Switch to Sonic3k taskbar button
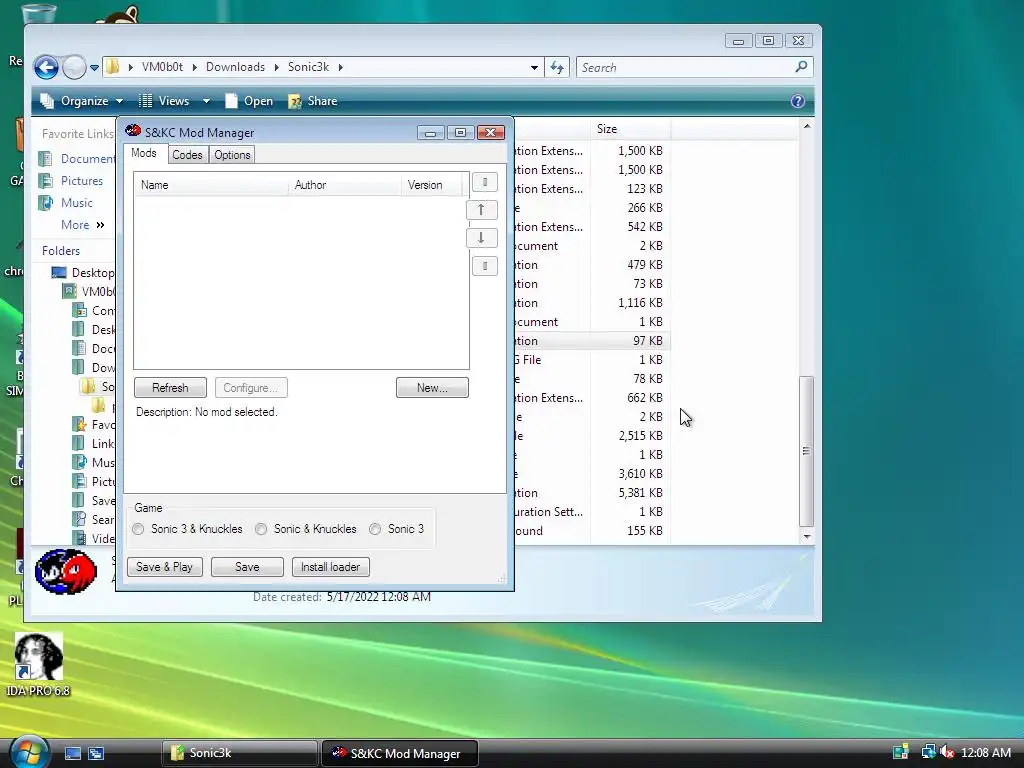Viewport: 1024px width, 768px height. tap(239, 753)
